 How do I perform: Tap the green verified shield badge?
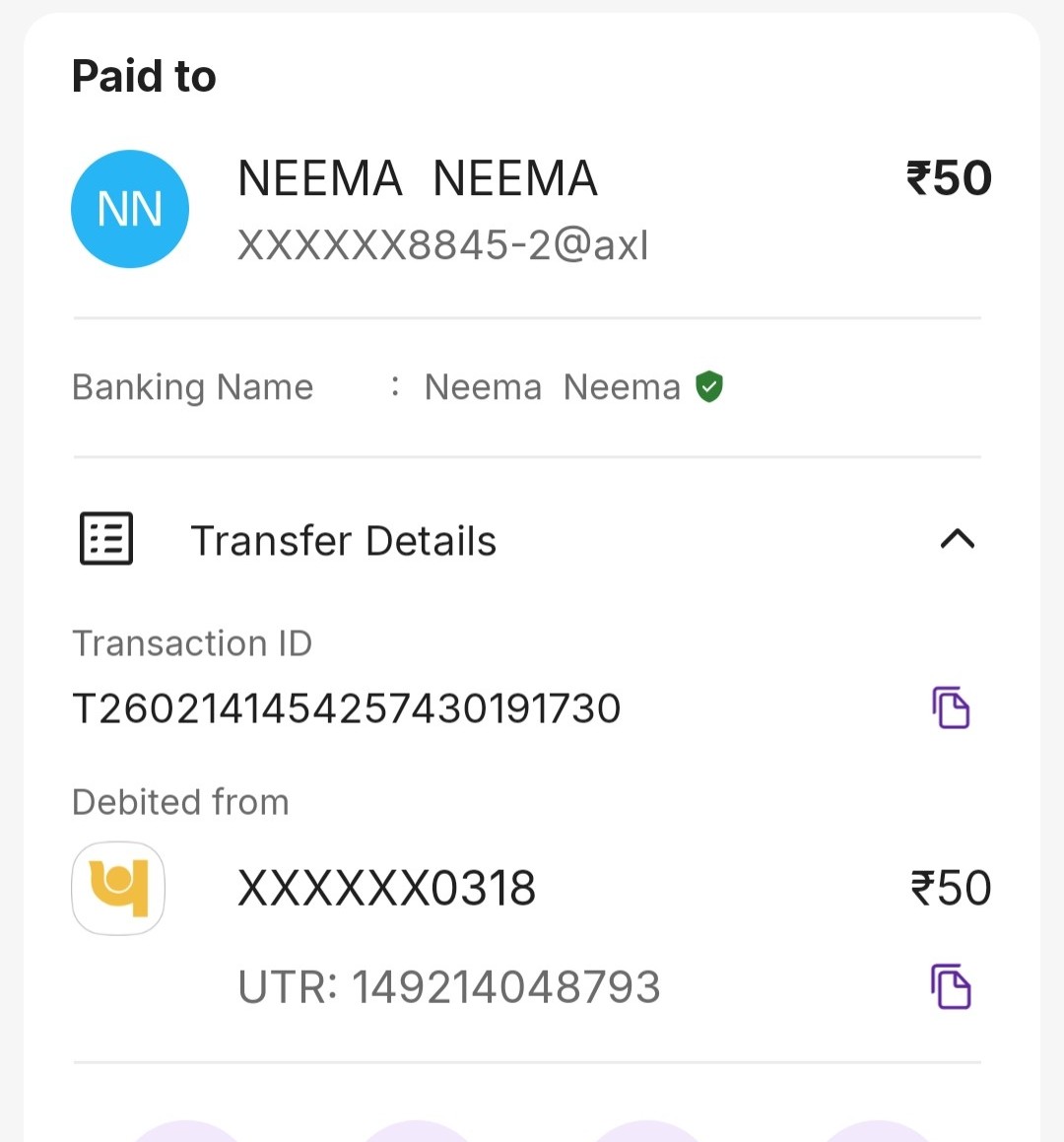(x=709, y=387)
